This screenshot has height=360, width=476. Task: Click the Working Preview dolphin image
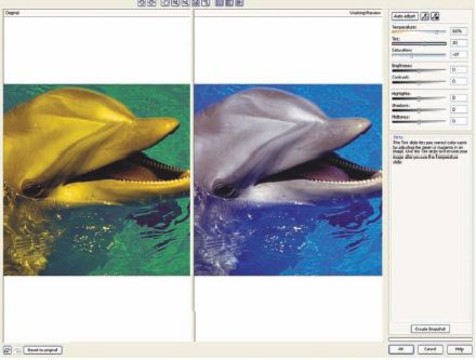coord(288,180)
